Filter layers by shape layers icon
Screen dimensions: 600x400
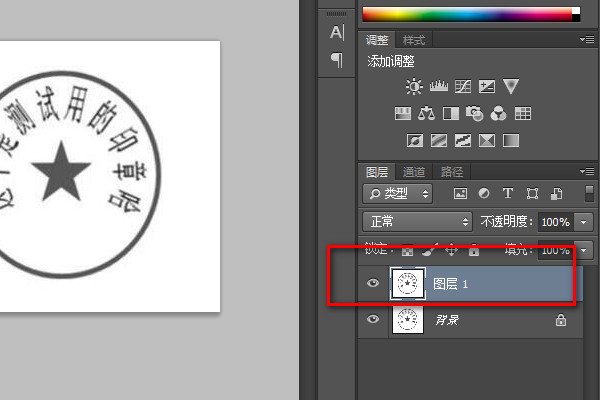(532, 193)
